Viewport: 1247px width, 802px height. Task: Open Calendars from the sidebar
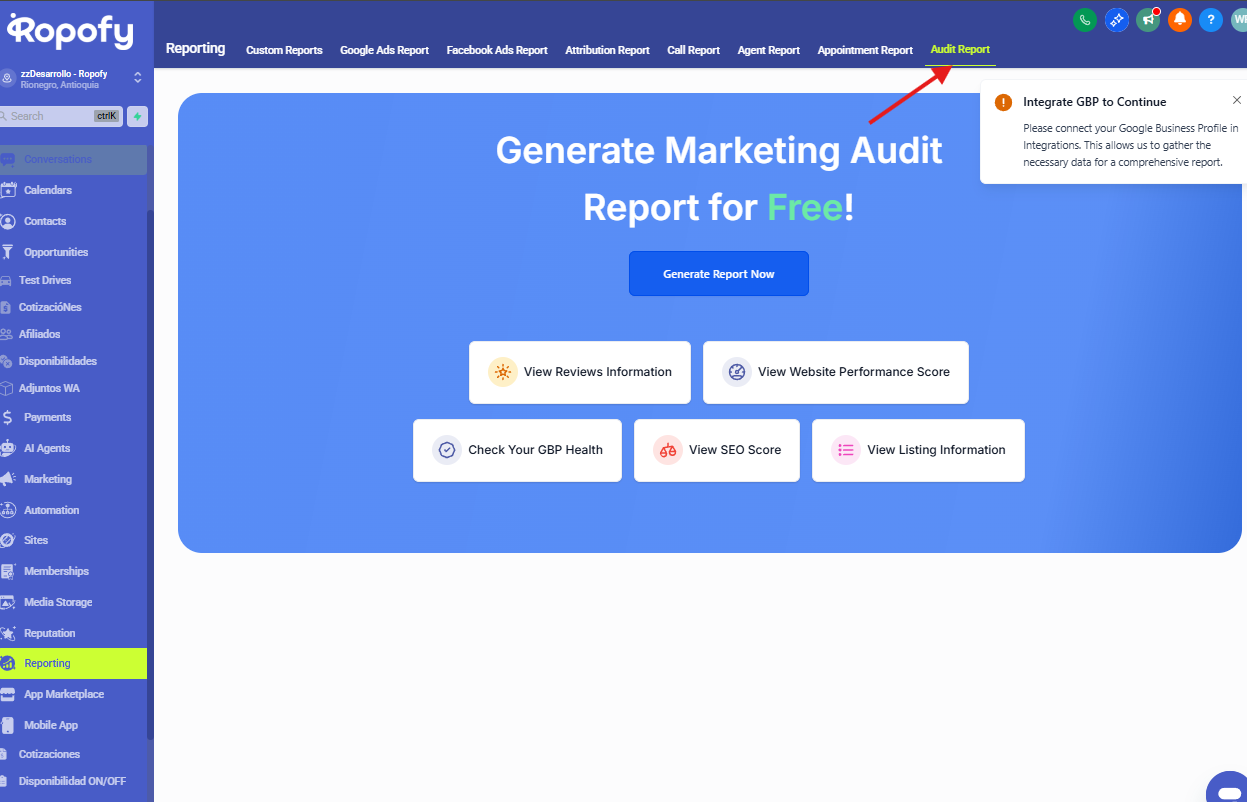(48, 190)
